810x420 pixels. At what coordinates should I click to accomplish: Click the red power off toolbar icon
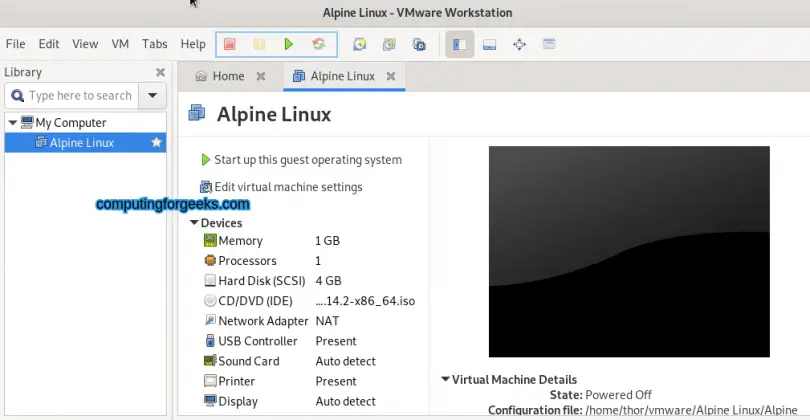pos(230,44)
